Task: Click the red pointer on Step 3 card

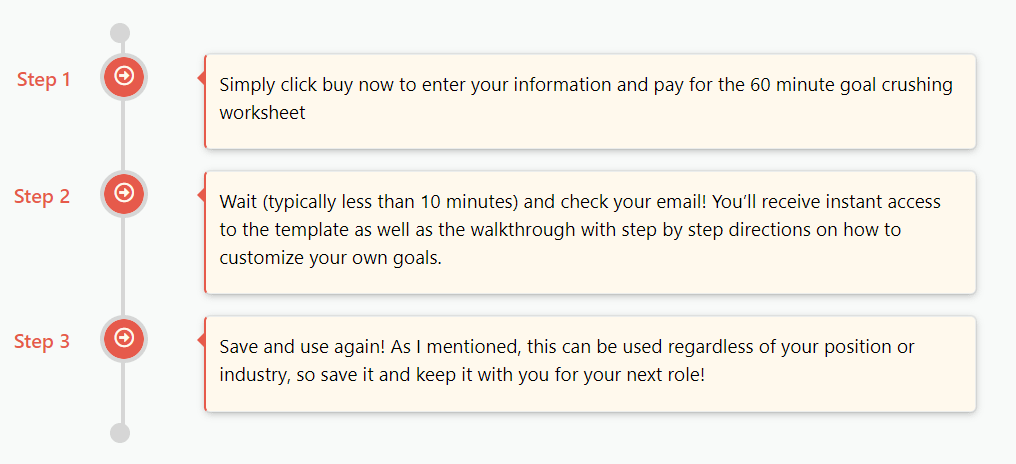Action: 201,340
